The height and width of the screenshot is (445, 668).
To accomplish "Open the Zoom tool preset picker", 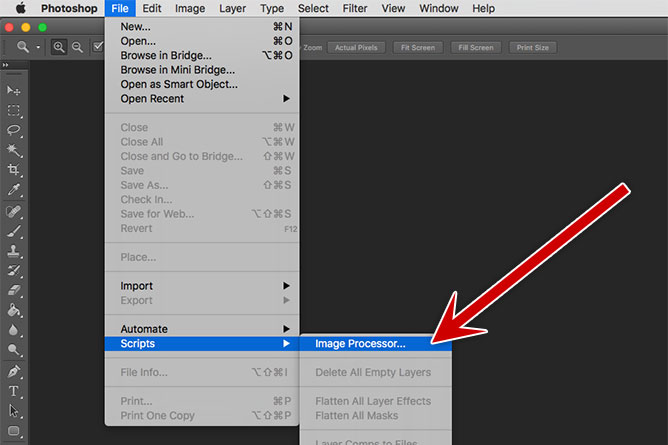I will click(38, 47).
